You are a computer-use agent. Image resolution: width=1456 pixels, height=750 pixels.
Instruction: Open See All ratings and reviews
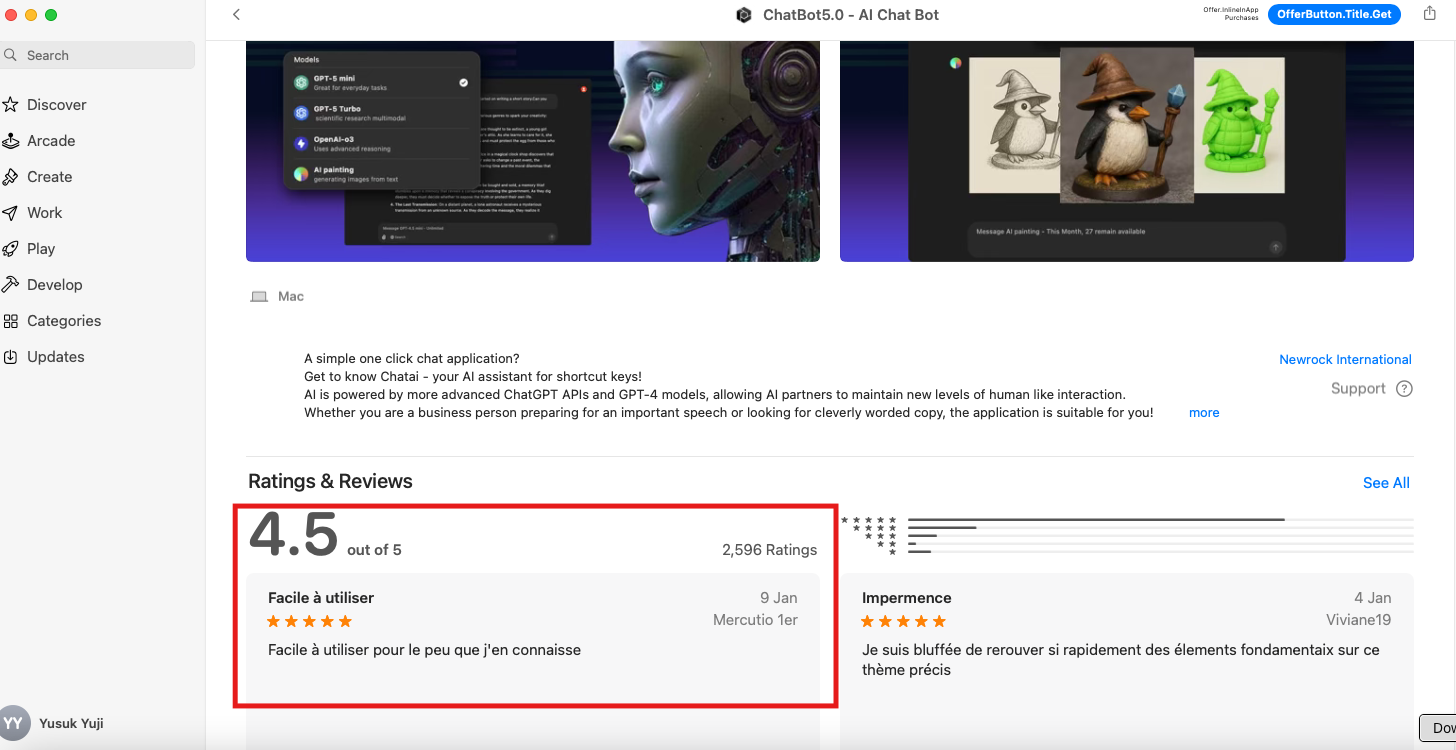(x=1386, y=482)
